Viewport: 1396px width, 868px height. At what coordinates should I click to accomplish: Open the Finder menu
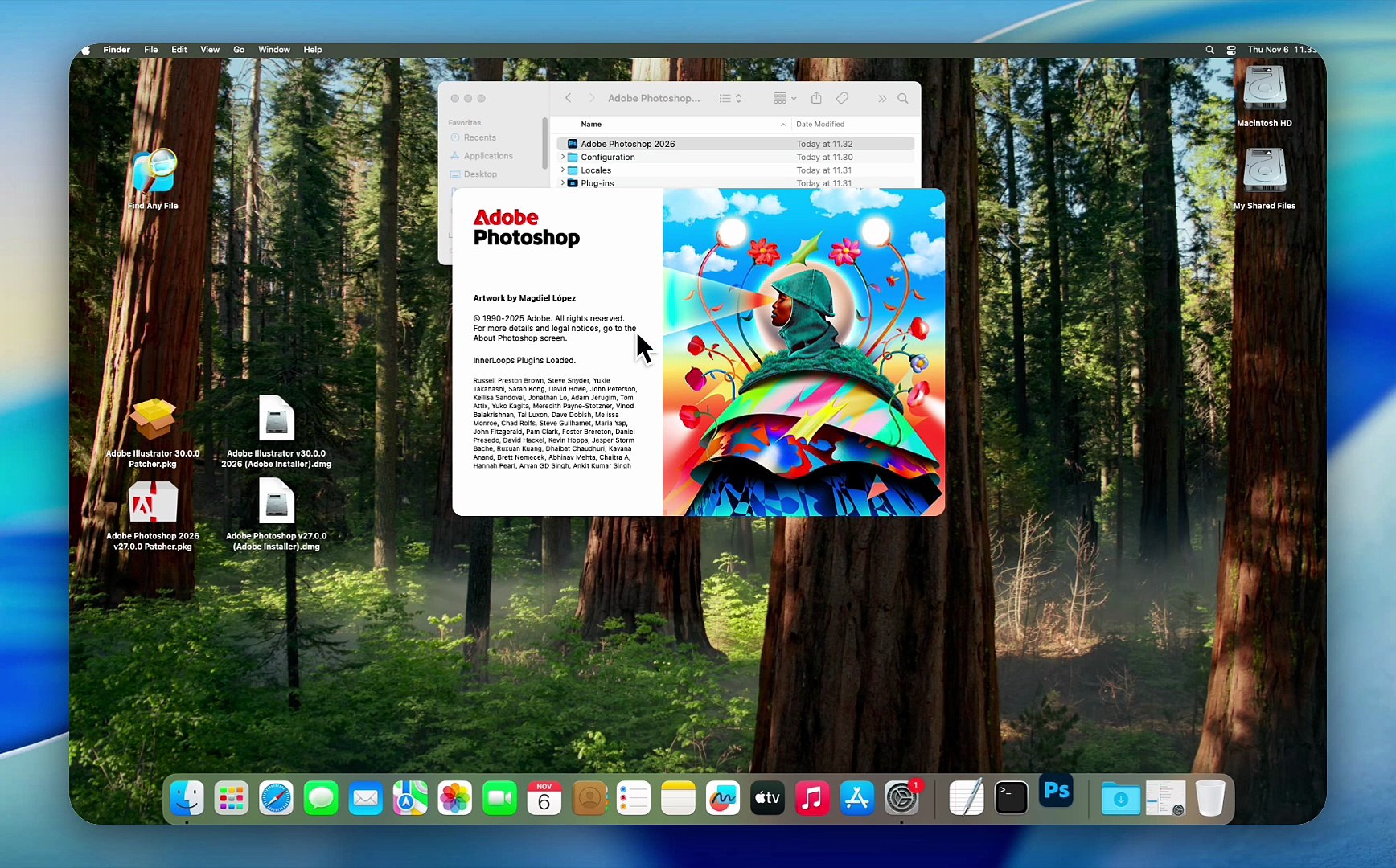[x=117, y=50]
